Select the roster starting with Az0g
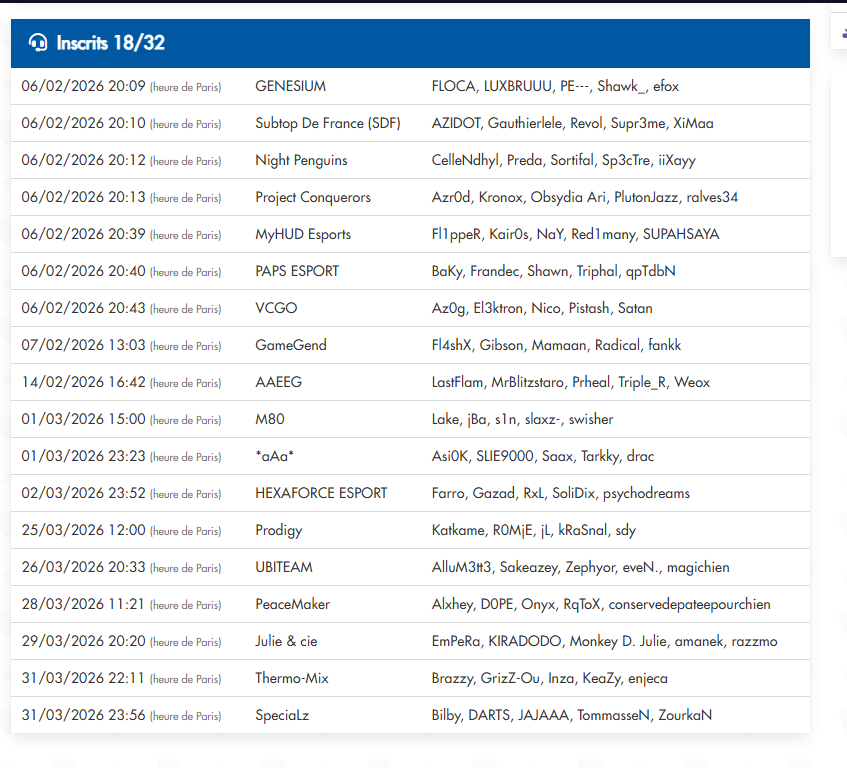 (542, 308)
